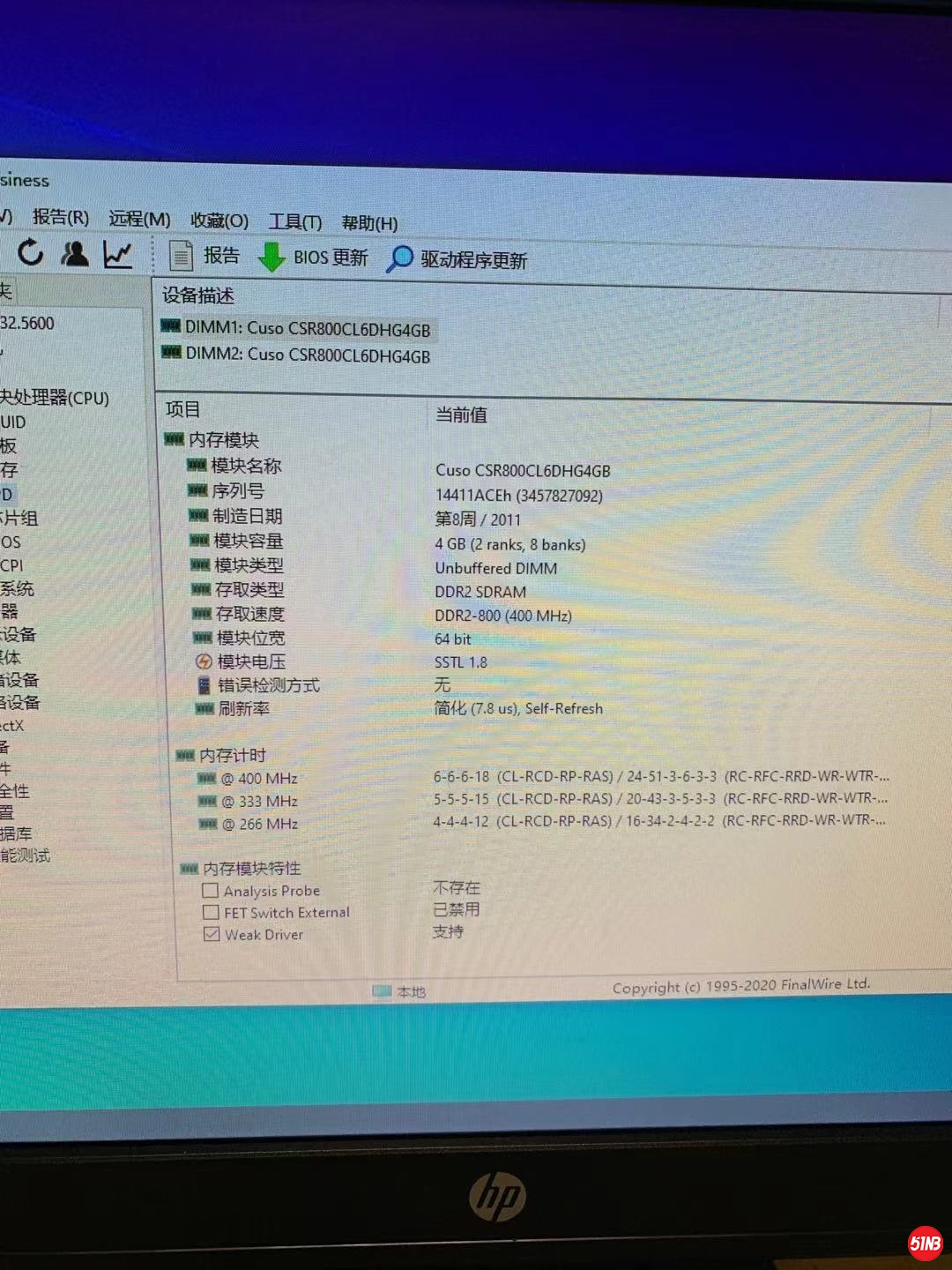Click the Refresh toolbar icon
The image size is (952, 1270).
click(x=30, y=252)
